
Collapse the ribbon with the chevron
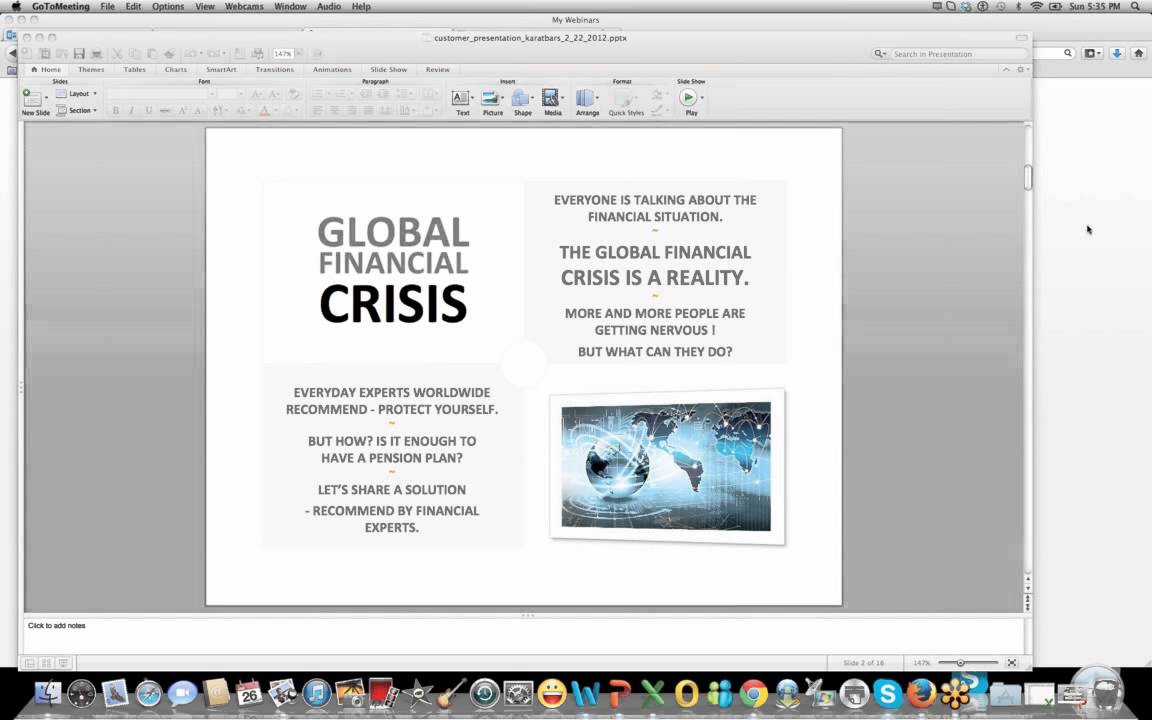coord(1007,70)
